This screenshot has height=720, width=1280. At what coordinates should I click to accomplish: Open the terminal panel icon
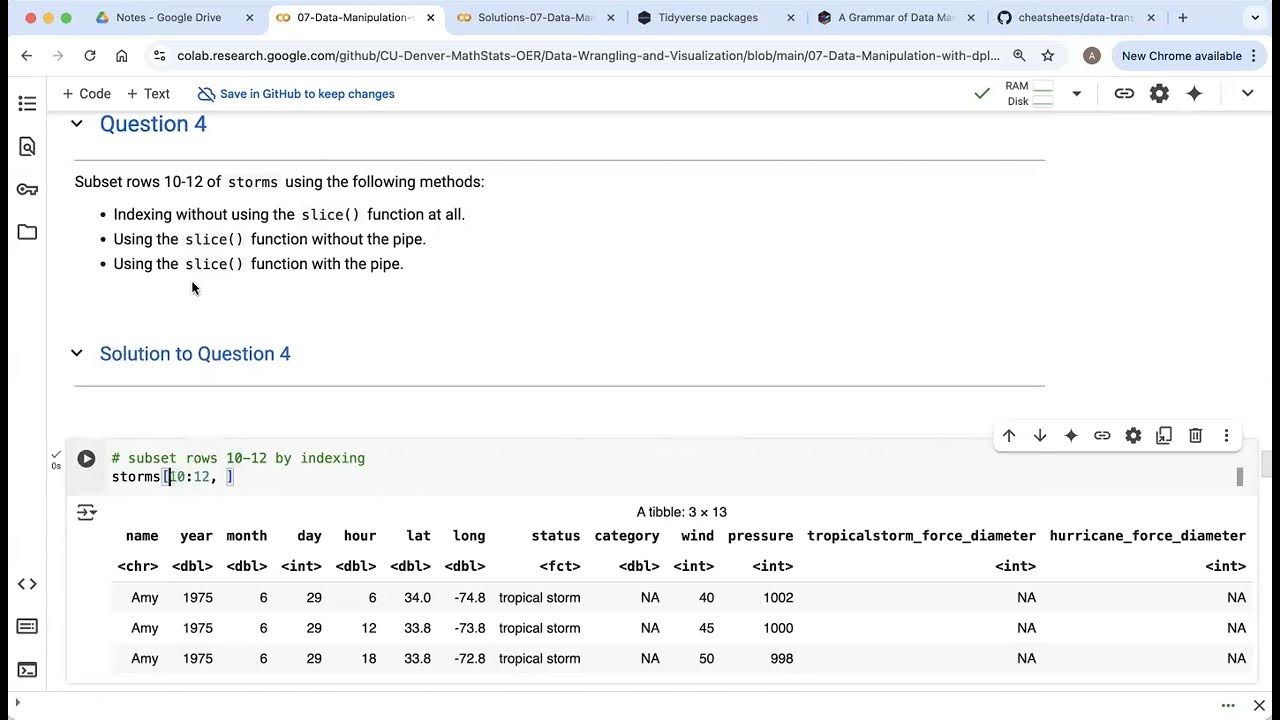click(x=27, y=670)
